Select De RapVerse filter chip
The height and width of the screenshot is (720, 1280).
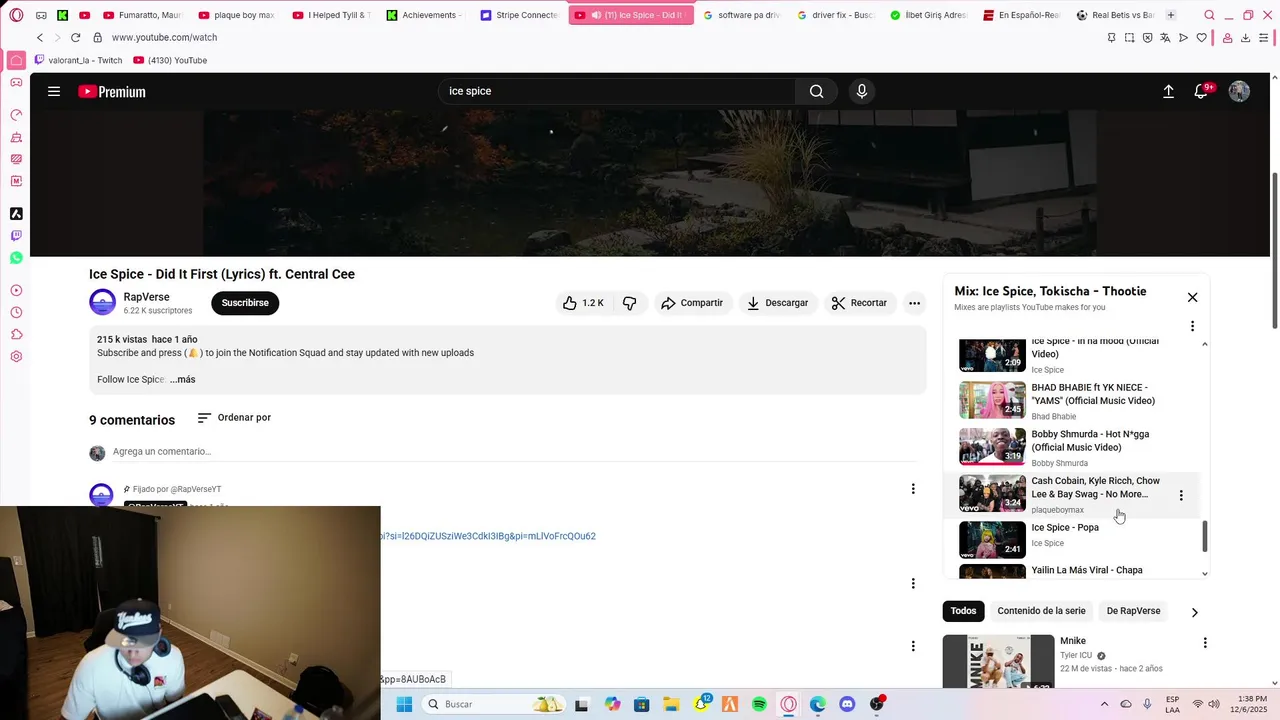tap(1133, 611)
